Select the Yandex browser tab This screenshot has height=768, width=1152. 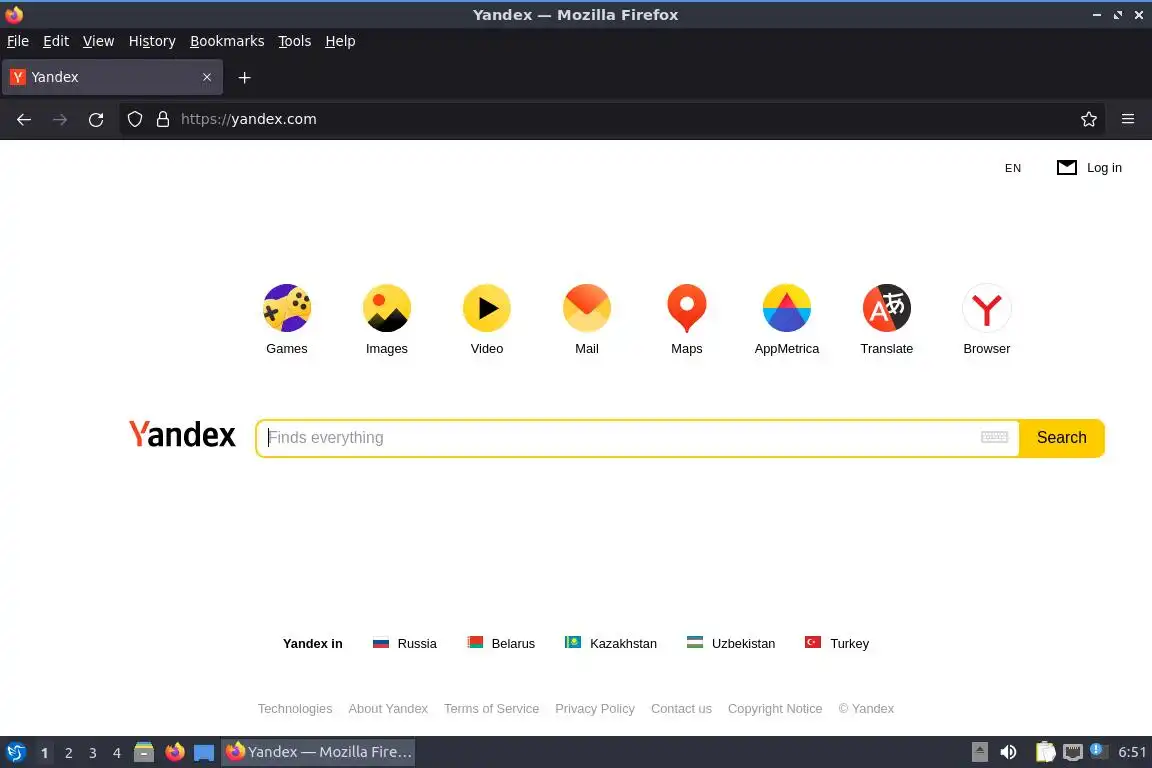pyautogui.click(x=112, y=77)
